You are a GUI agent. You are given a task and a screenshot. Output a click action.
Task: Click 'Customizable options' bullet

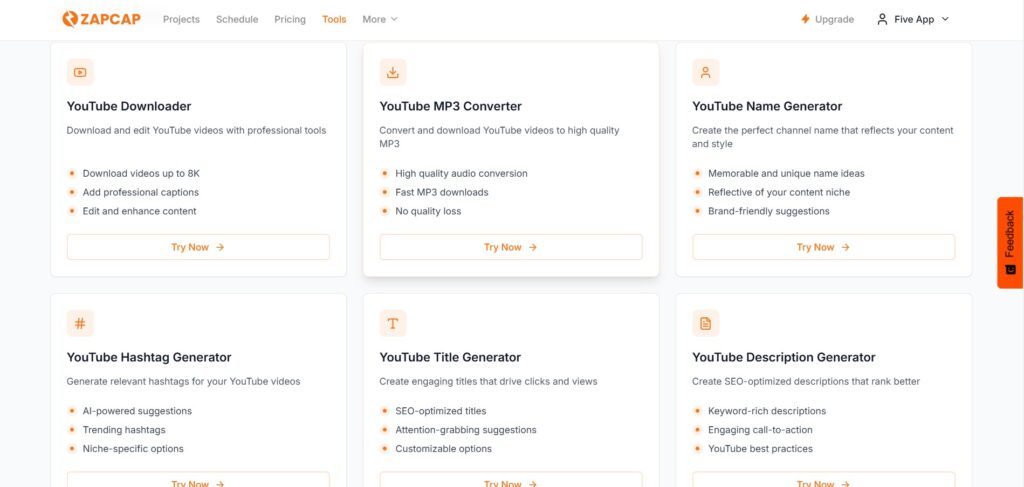(x=443, y=449)
